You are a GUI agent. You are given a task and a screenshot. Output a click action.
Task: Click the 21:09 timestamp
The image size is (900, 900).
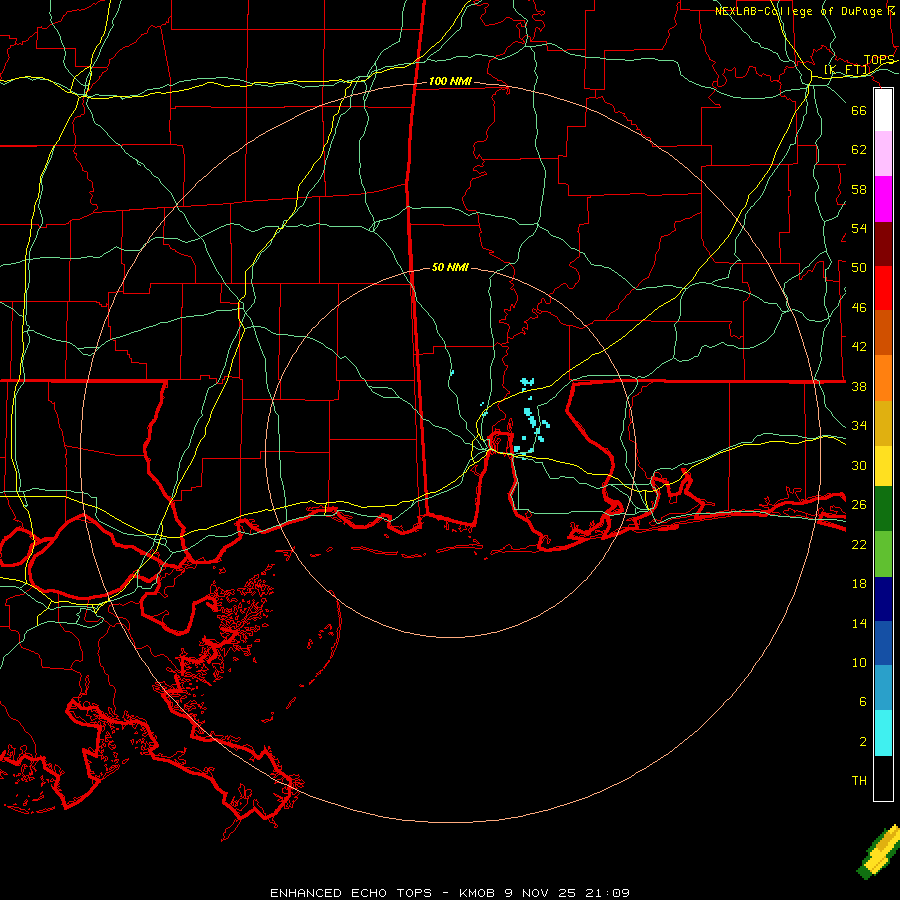[608, 893]
